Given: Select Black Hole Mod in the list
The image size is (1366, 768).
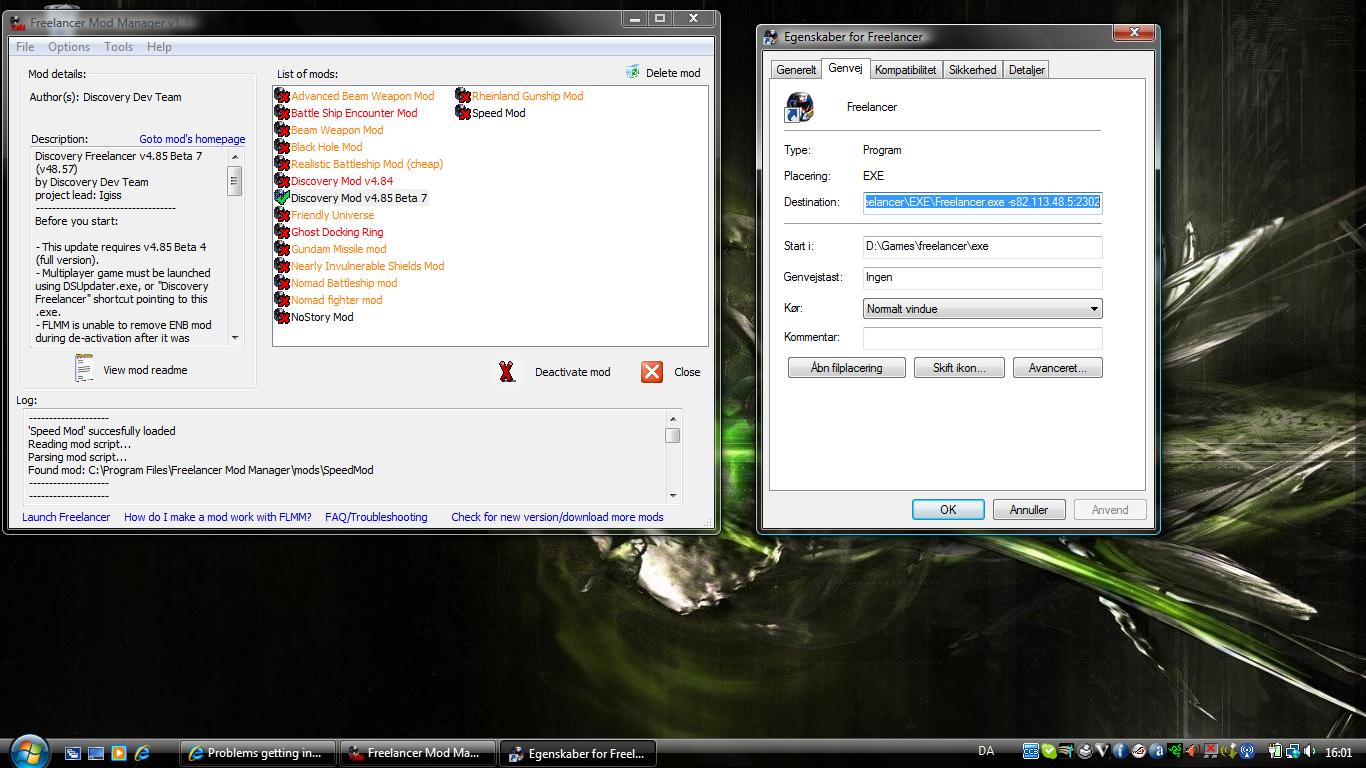Looking at the screenshot, I should pyautogui.click(x=326, y=147).
